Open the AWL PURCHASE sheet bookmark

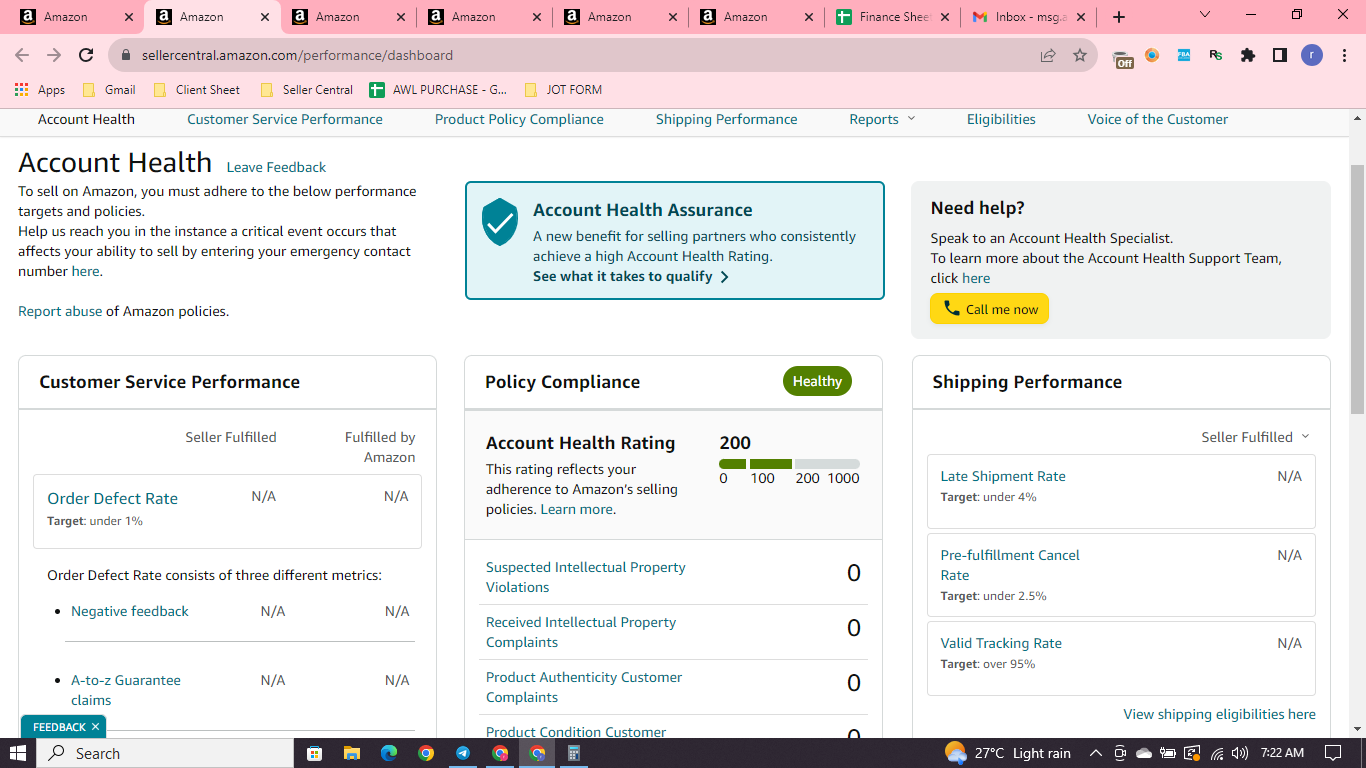click(438, 90)
